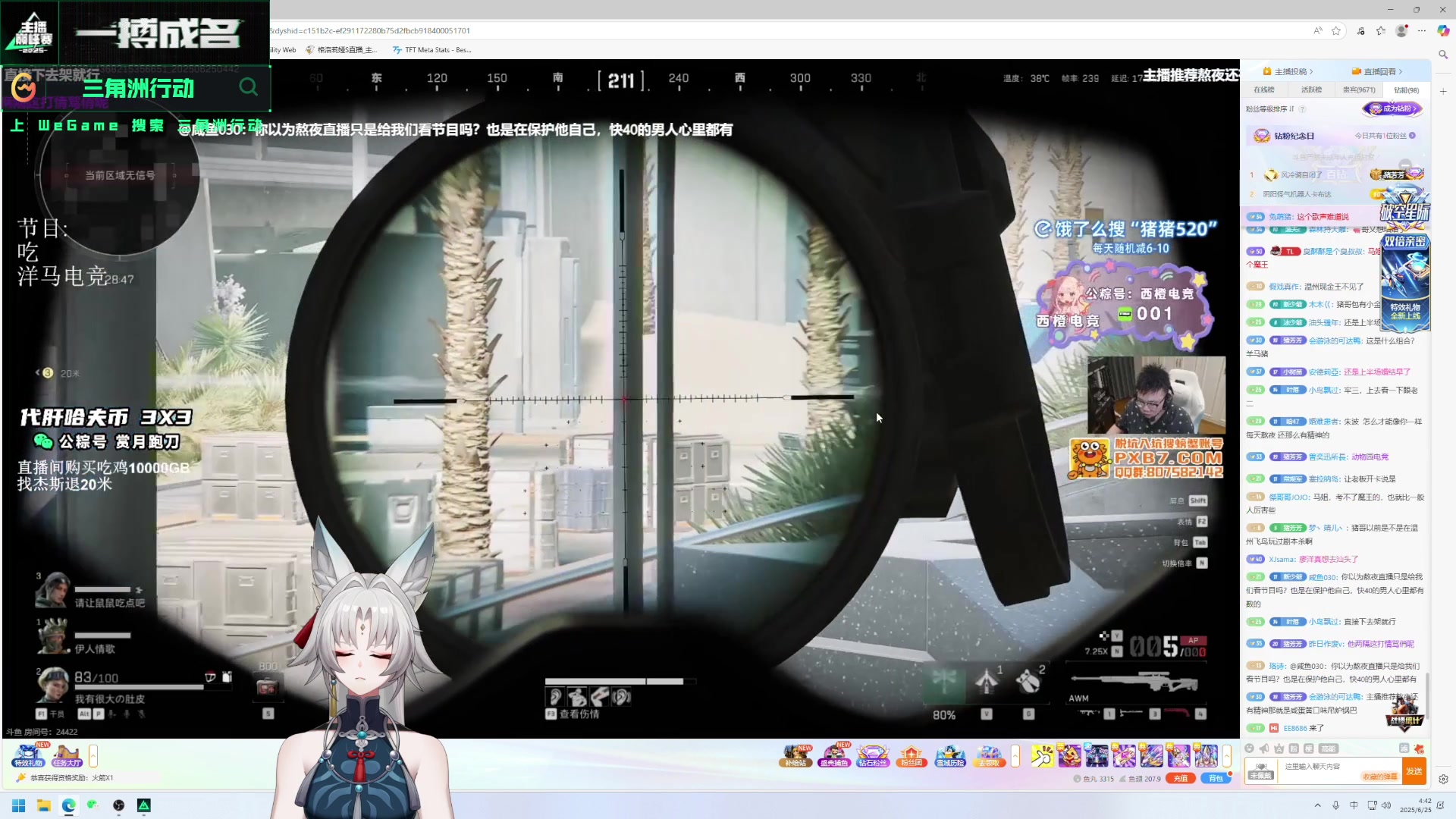Switch to the 贵宾(9671) tab
The height and width of the screenshot is (819, 1456).
tap(1359, 89)
